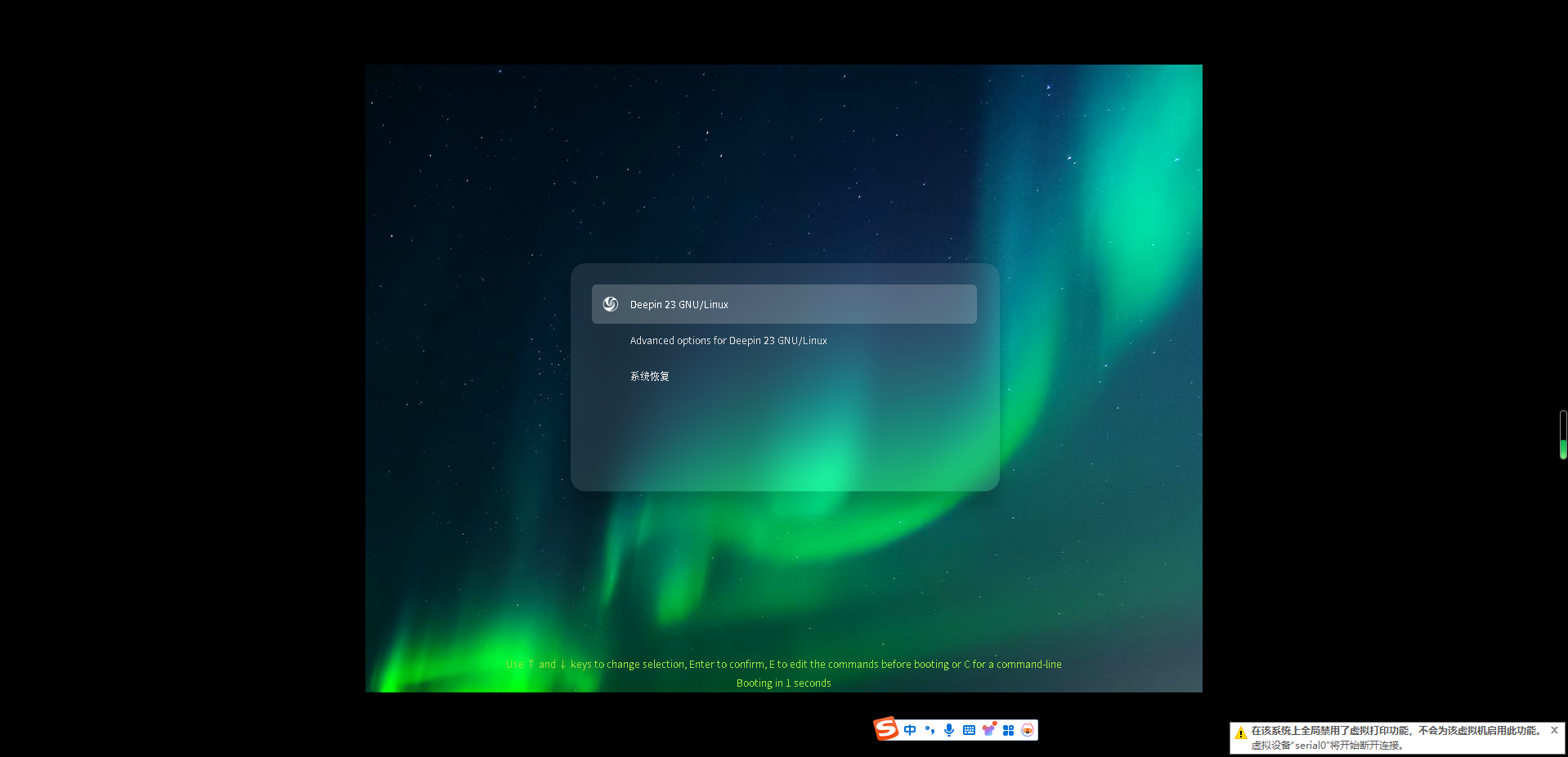The height and width of the screenshot is (757, 1568).
Task: Click the yellow warning triangle icon
Action: (1240, 732)
